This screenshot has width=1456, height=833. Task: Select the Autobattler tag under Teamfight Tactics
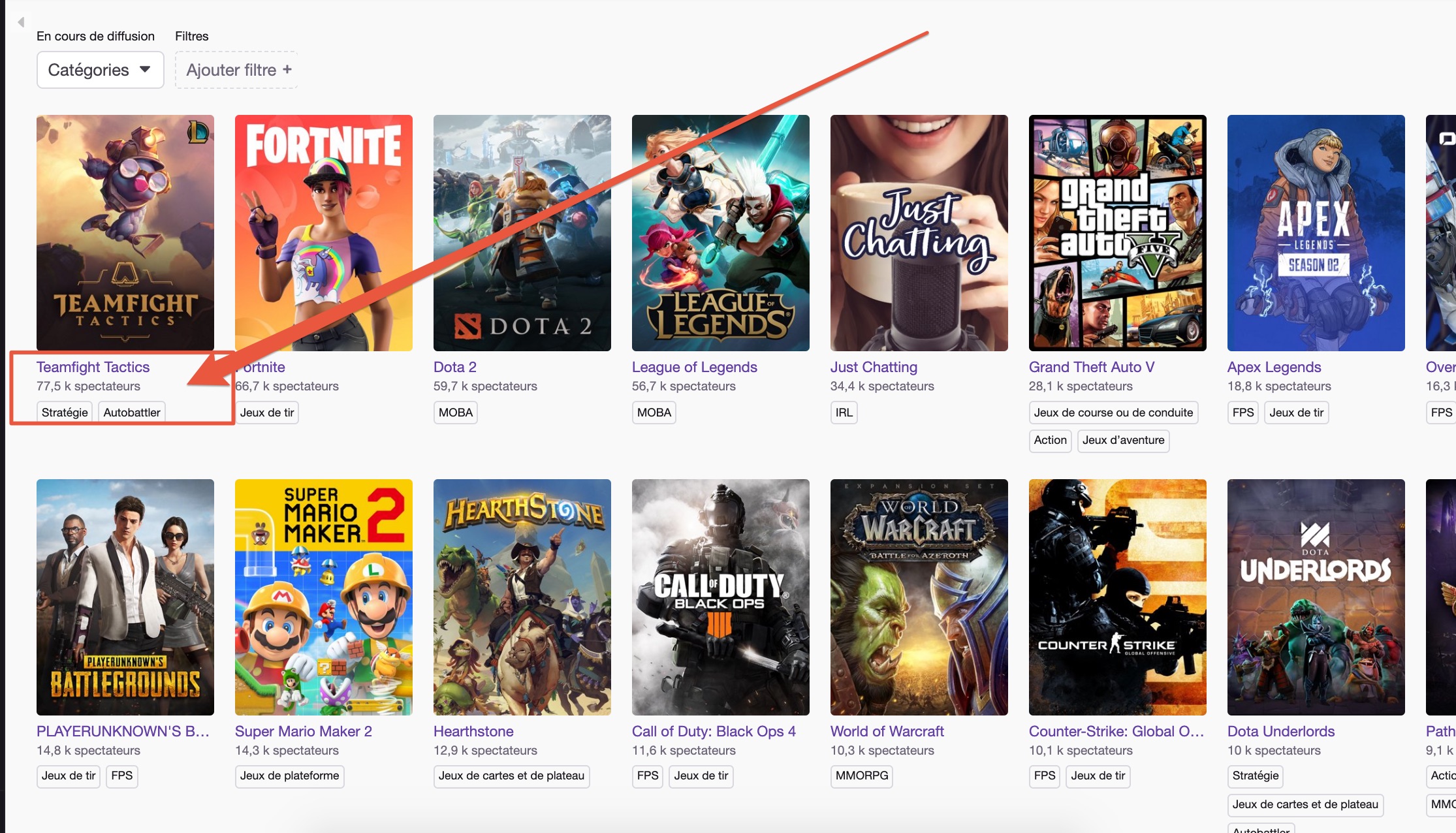[x=132, y=413]
